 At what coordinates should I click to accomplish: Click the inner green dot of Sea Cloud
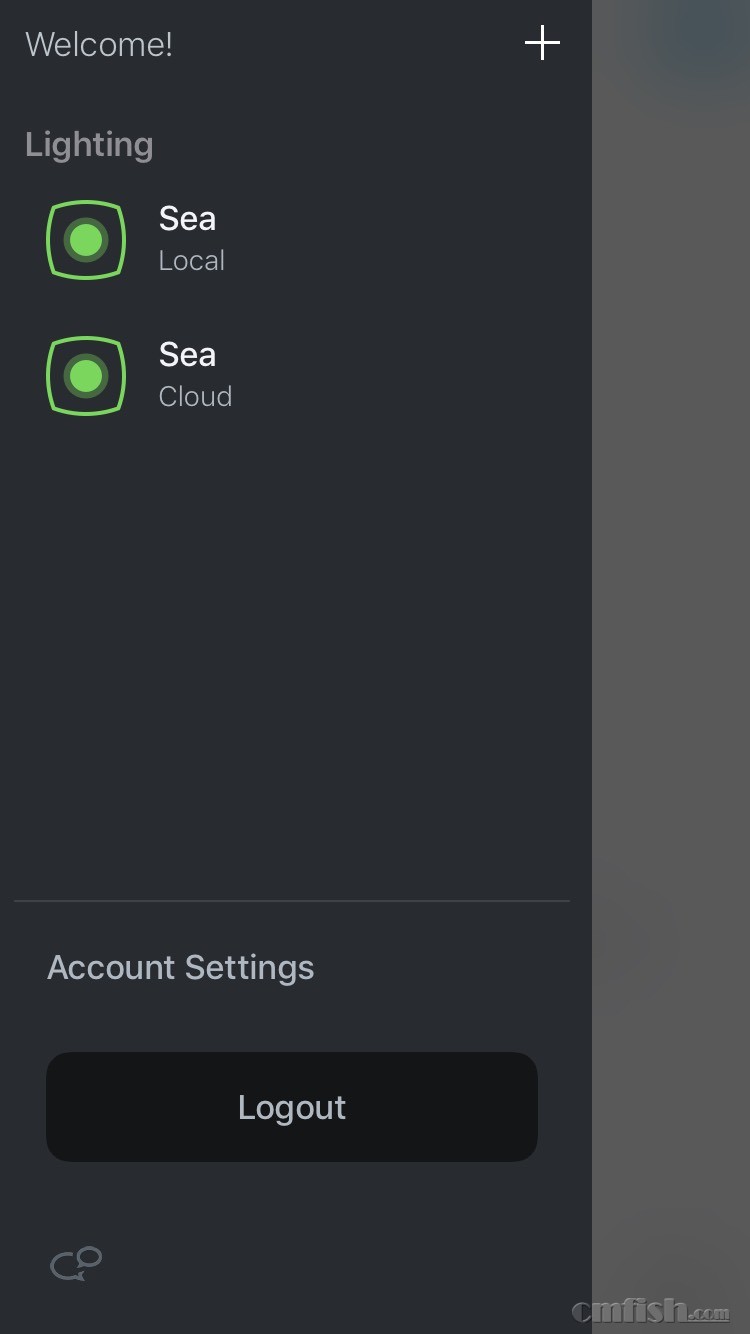(x=86, y=376)
